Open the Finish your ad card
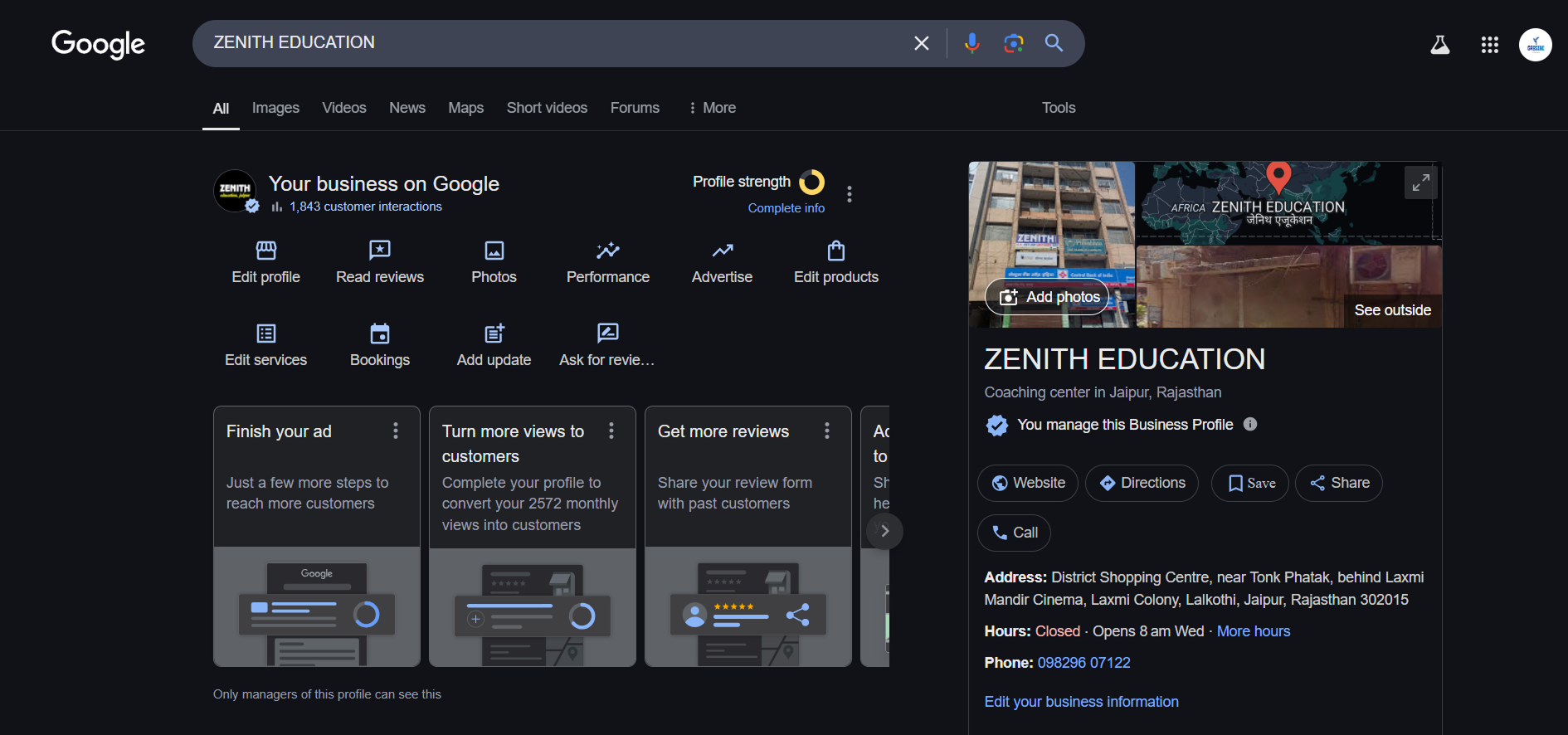Screen dimensions: 1568x735 click(x=317, y=536)
